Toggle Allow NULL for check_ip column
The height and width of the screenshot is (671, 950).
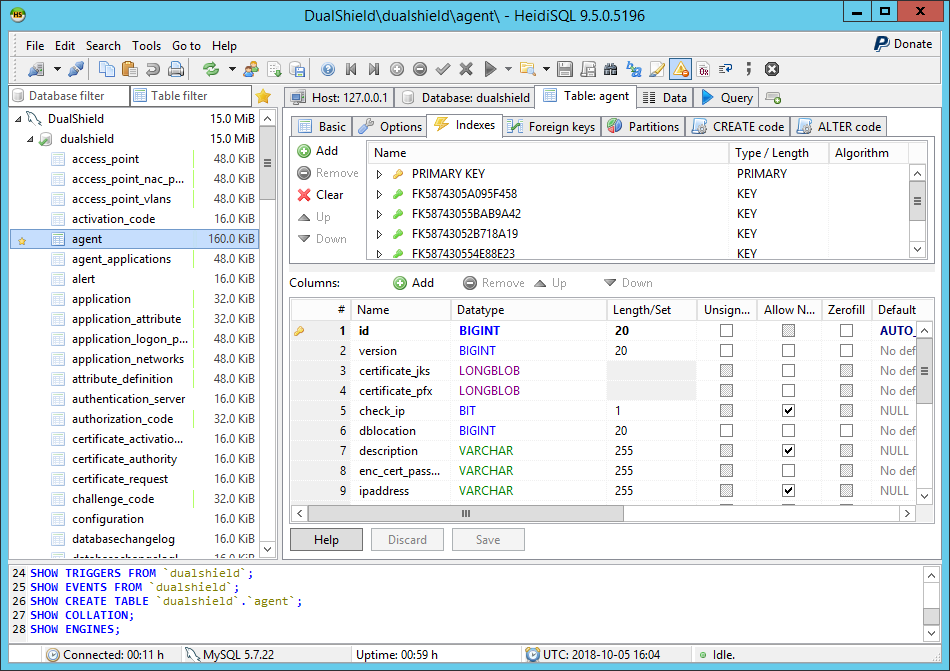pos(788,411)
